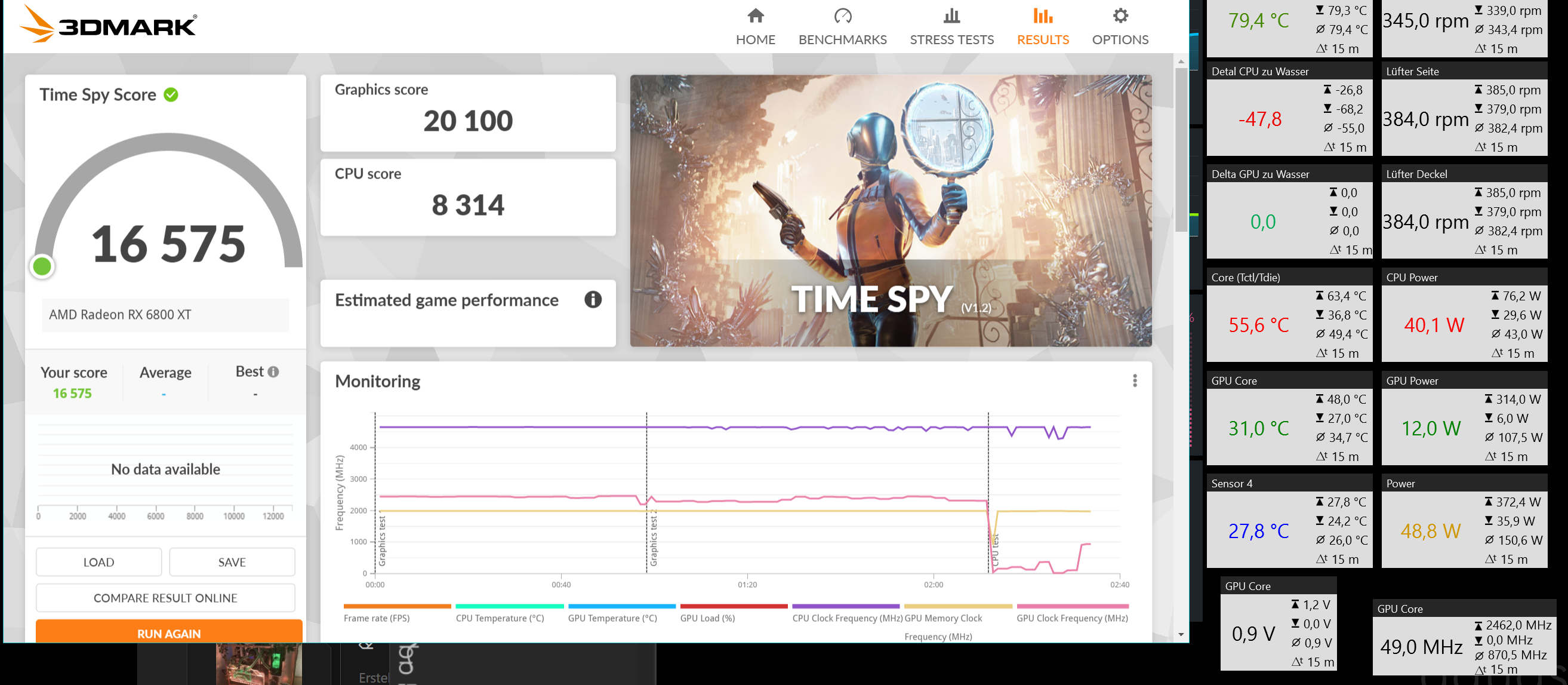The height and width of the screenshot is (685, 1568).
Task: Click info icon next to Best
Action: 273,371
